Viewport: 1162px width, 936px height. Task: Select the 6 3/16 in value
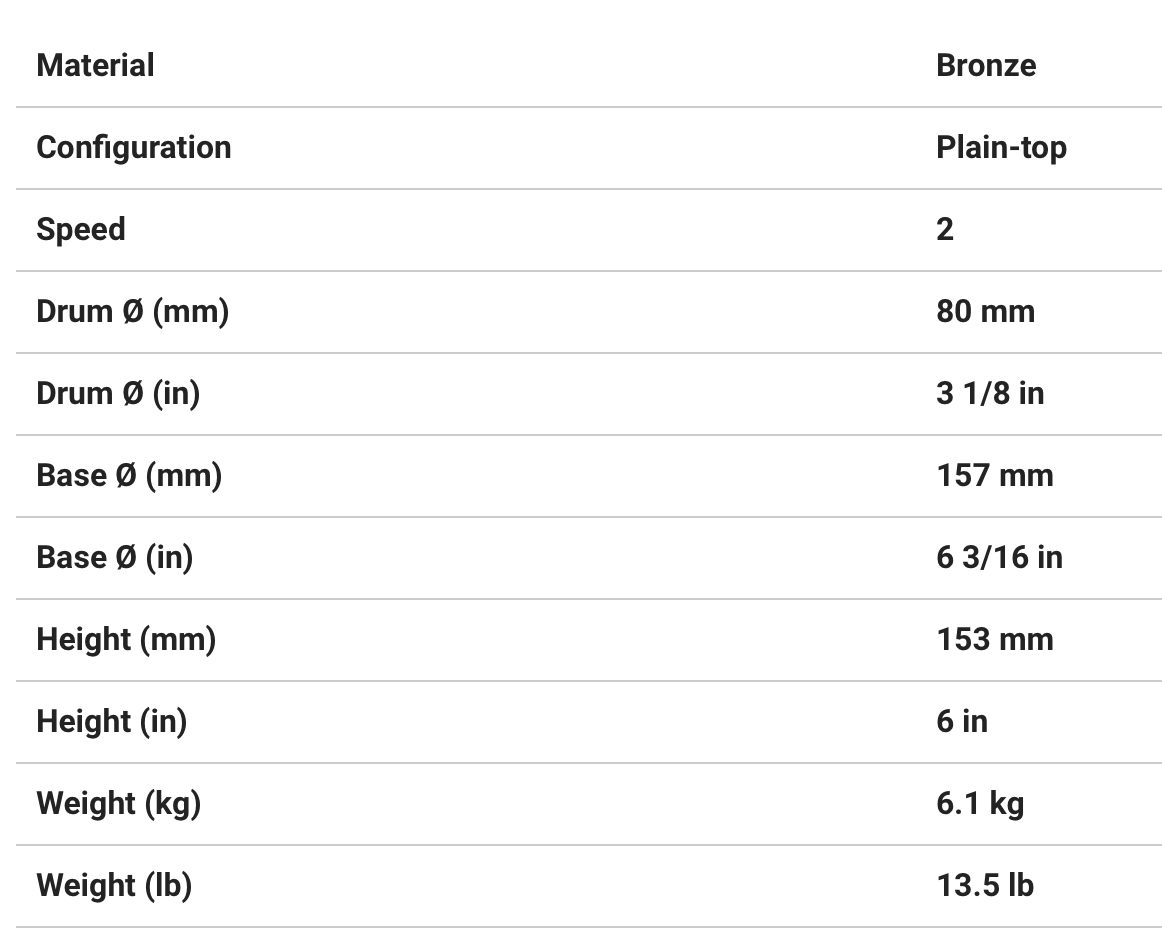point(999,558)
